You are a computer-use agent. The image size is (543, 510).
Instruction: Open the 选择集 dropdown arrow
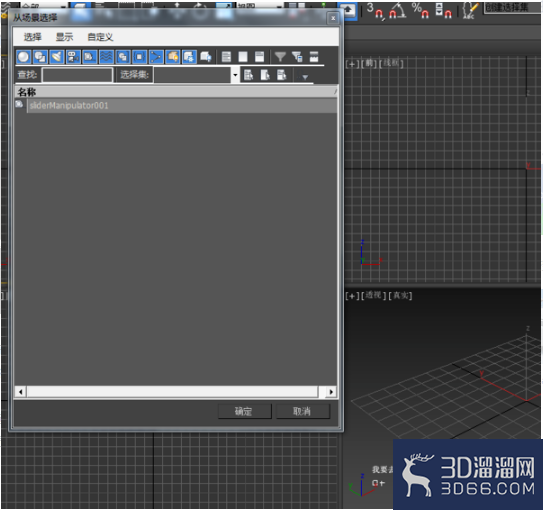point(235,75)
